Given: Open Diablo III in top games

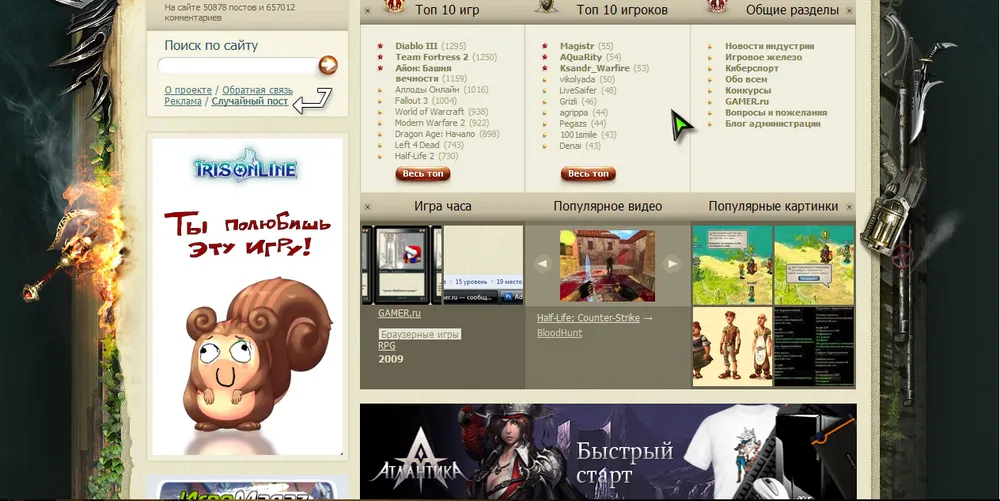Looking at the screenshot, I should point(416,46).
